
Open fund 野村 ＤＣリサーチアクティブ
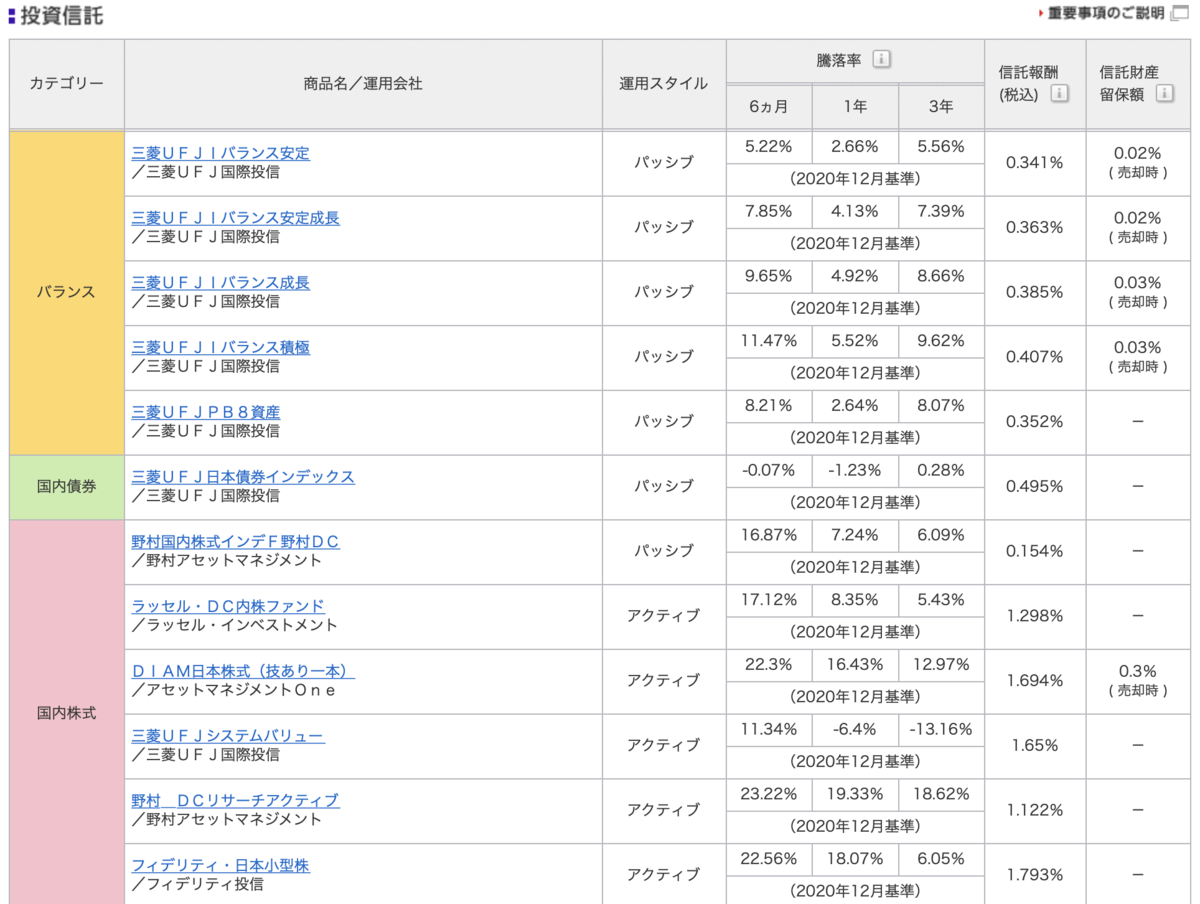click(x=235, y=801)
